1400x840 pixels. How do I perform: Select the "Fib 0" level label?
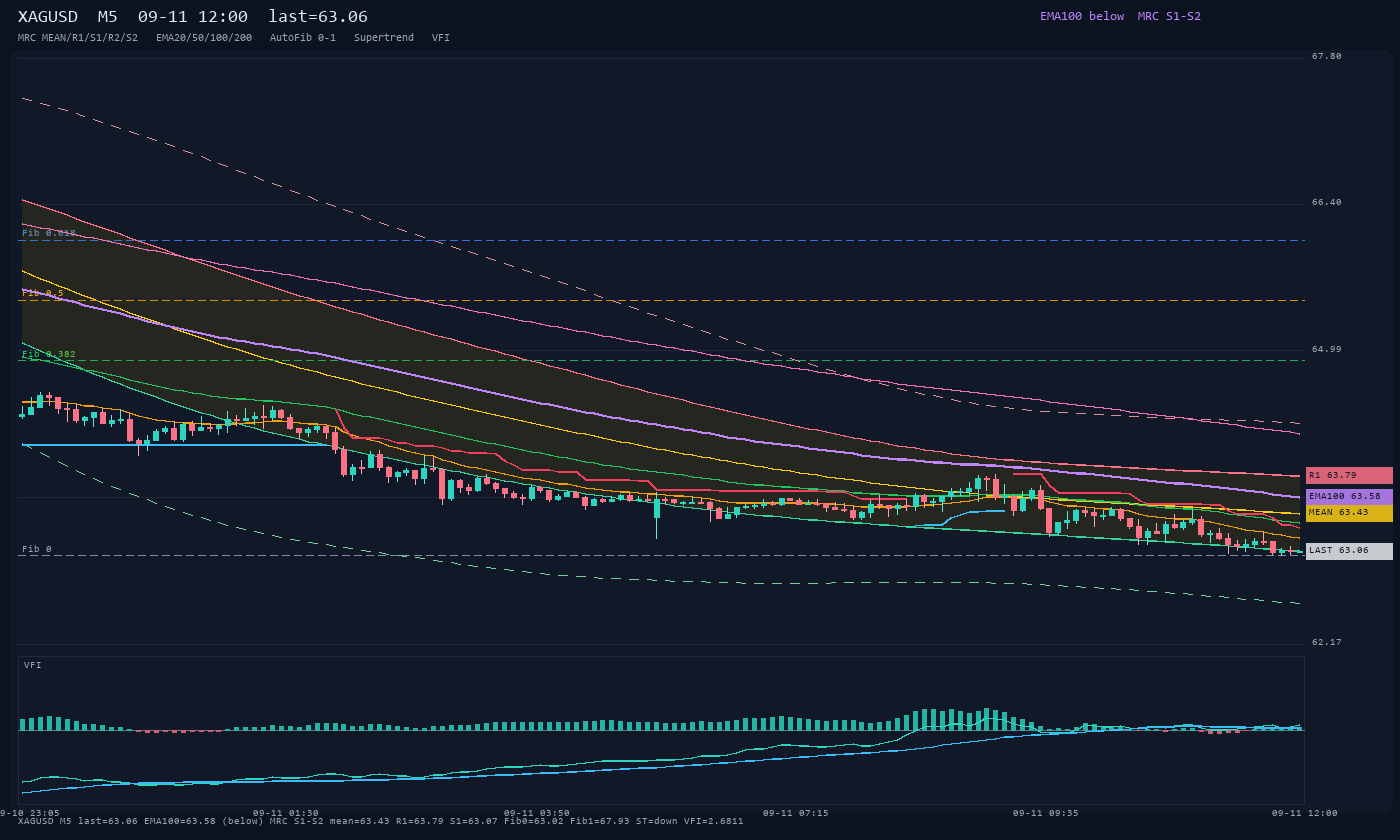point(37,549)
